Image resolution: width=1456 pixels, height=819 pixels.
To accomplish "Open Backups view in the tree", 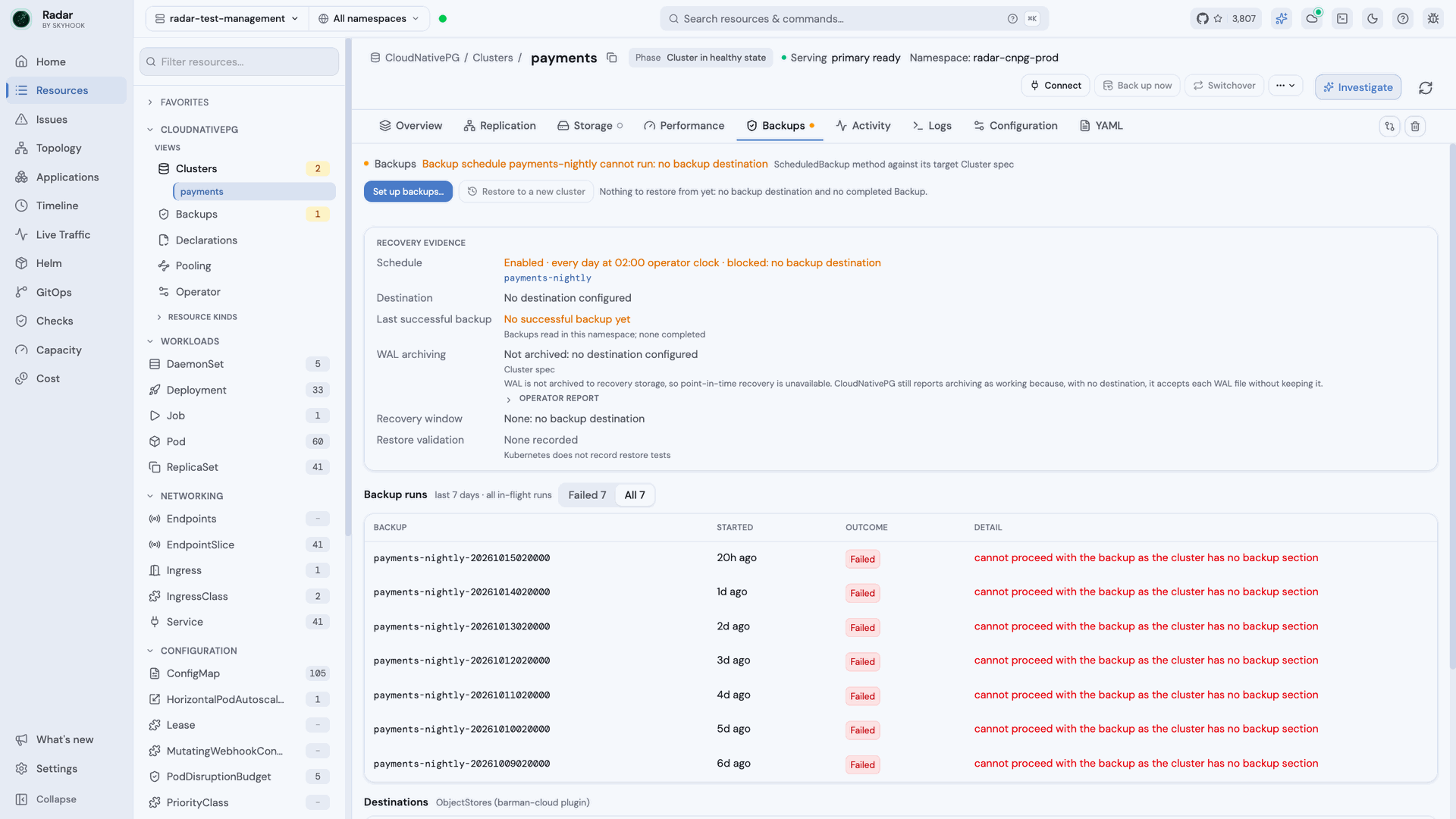I will point(243,215).
